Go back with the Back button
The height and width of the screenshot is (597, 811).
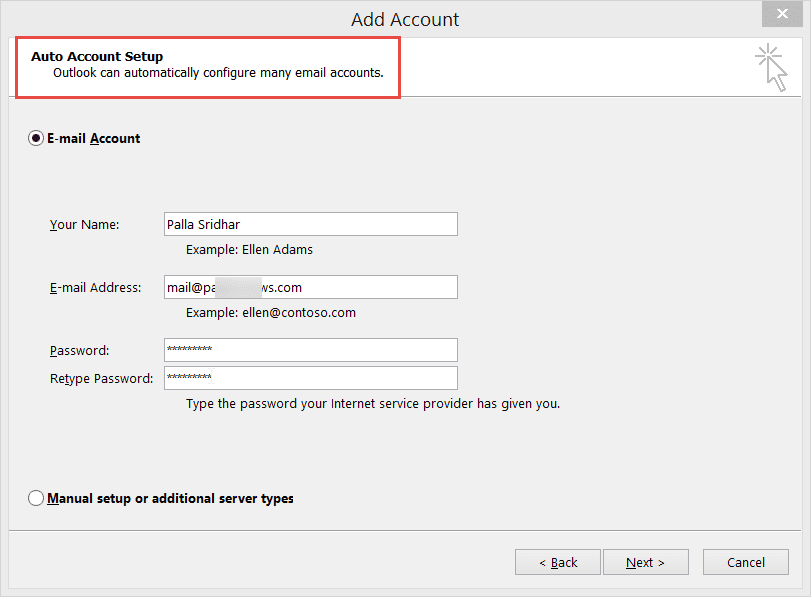pos(558,562)
